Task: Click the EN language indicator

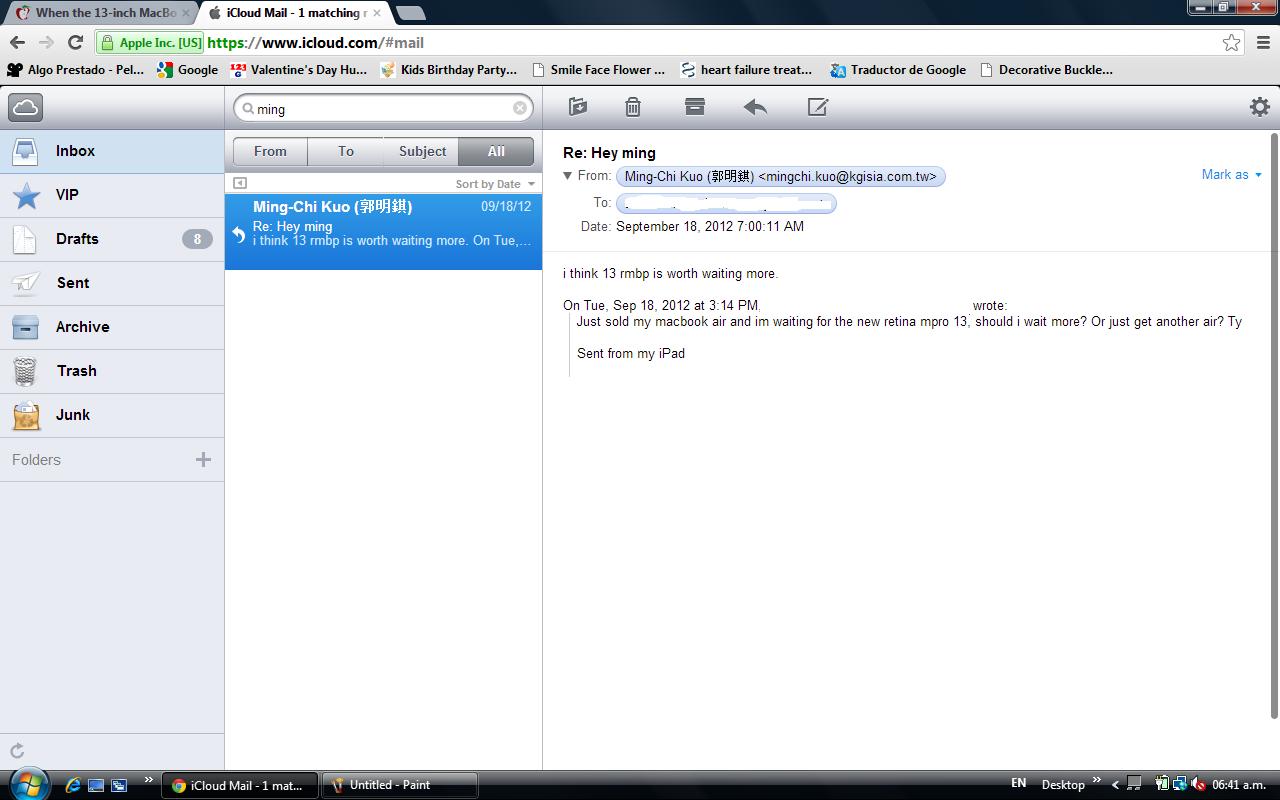Action: tap(1018, 784)
